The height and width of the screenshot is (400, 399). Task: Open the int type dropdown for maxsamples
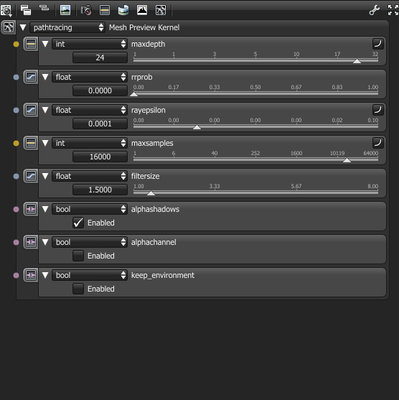[x=90, y=143]
